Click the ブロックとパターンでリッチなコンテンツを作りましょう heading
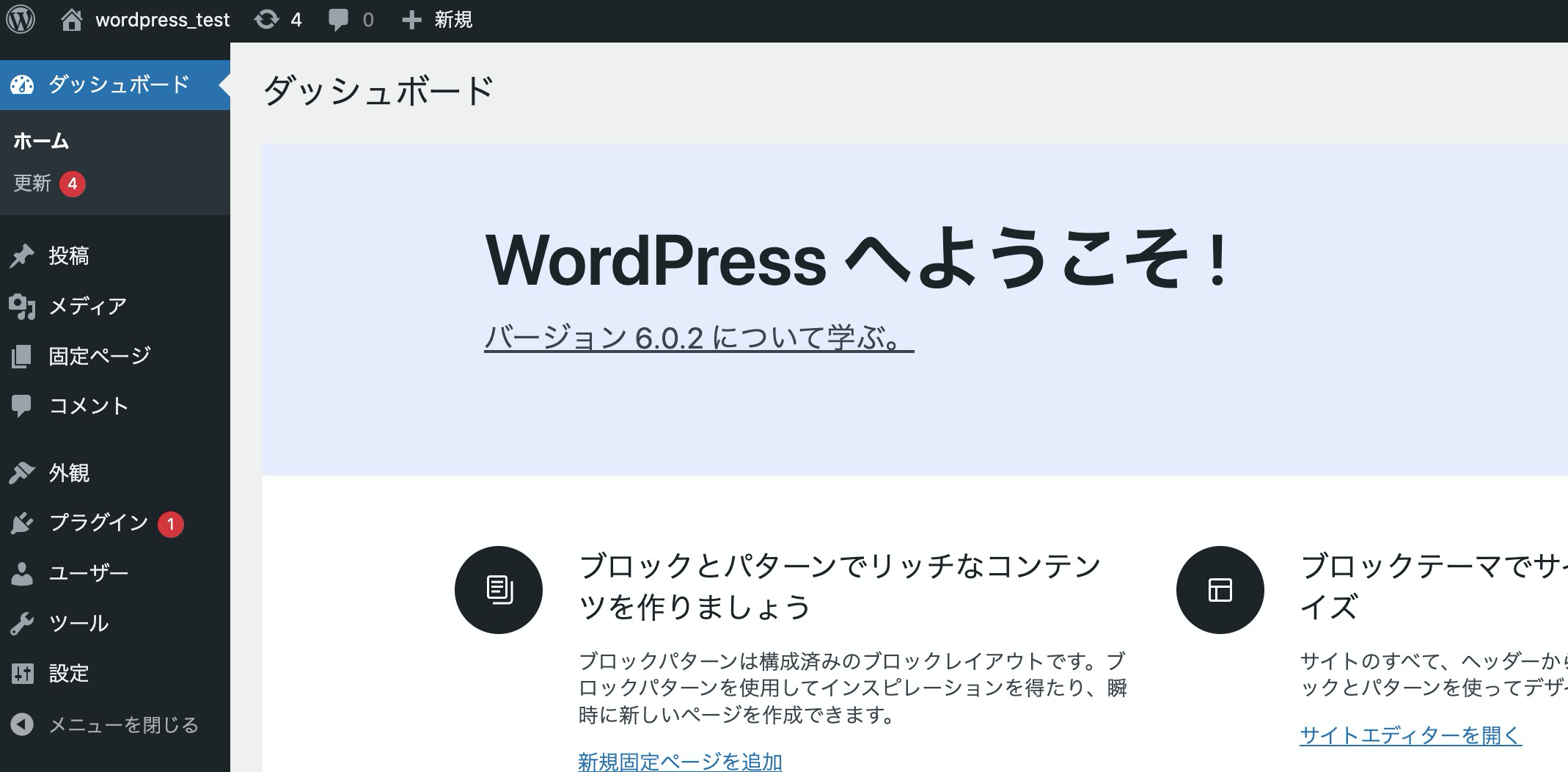This screenshot has height=772, width=1568. 840,586
